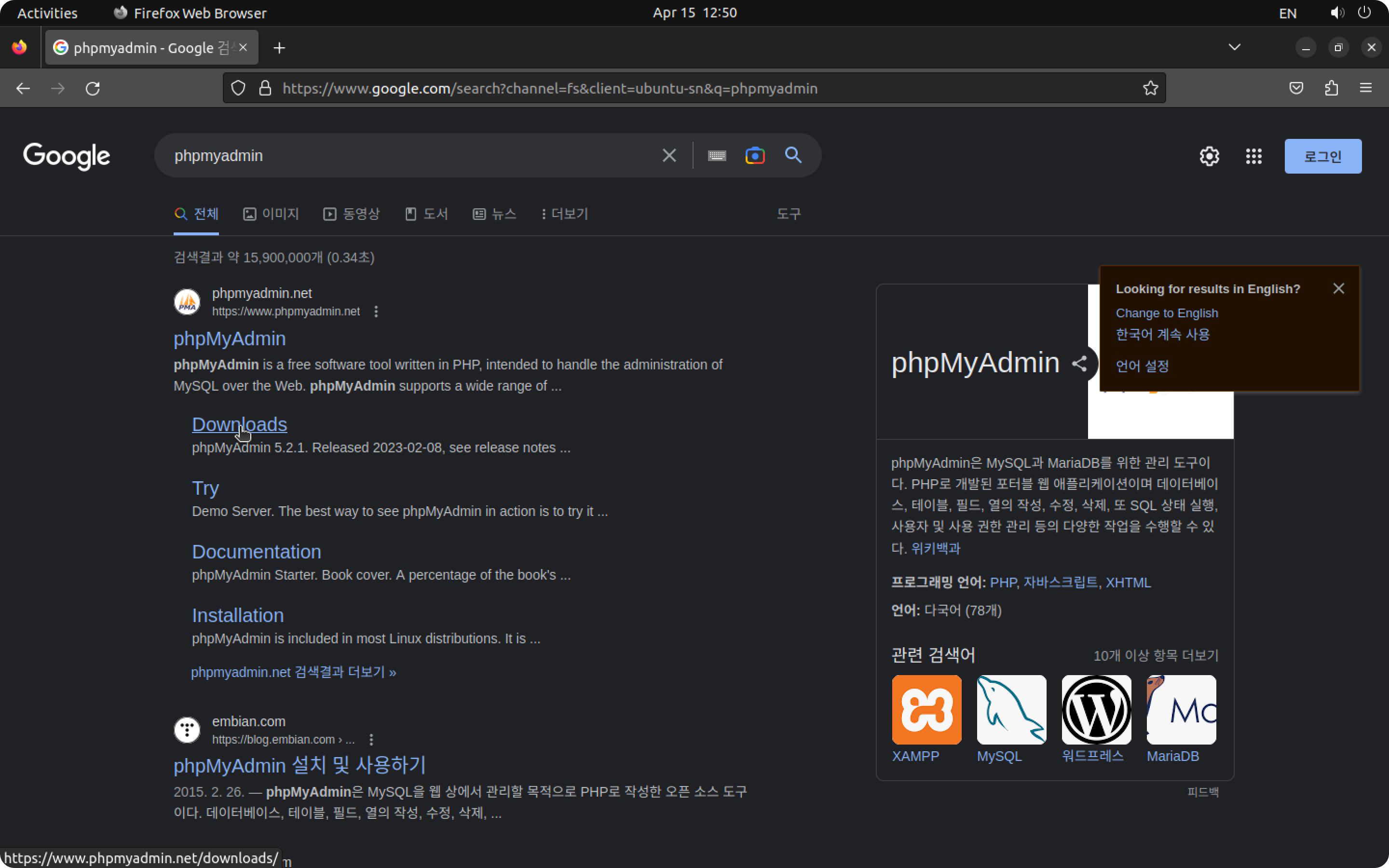The width and height of the screenshot is (1389, 868).
Task: Open the clock calendar Apr 15 12:50
Action: (x=694, y=13)
